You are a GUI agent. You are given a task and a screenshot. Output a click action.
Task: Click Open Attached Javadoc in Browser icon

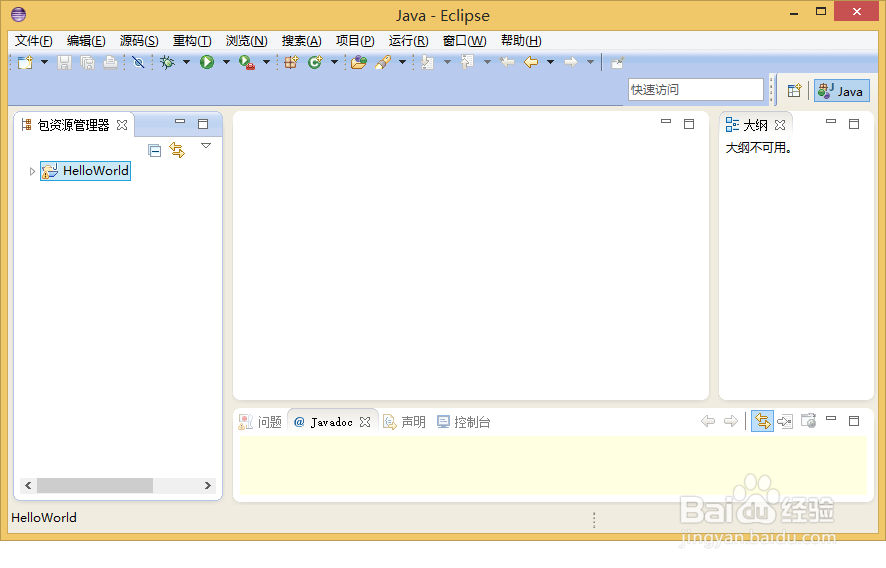point(809,421)
